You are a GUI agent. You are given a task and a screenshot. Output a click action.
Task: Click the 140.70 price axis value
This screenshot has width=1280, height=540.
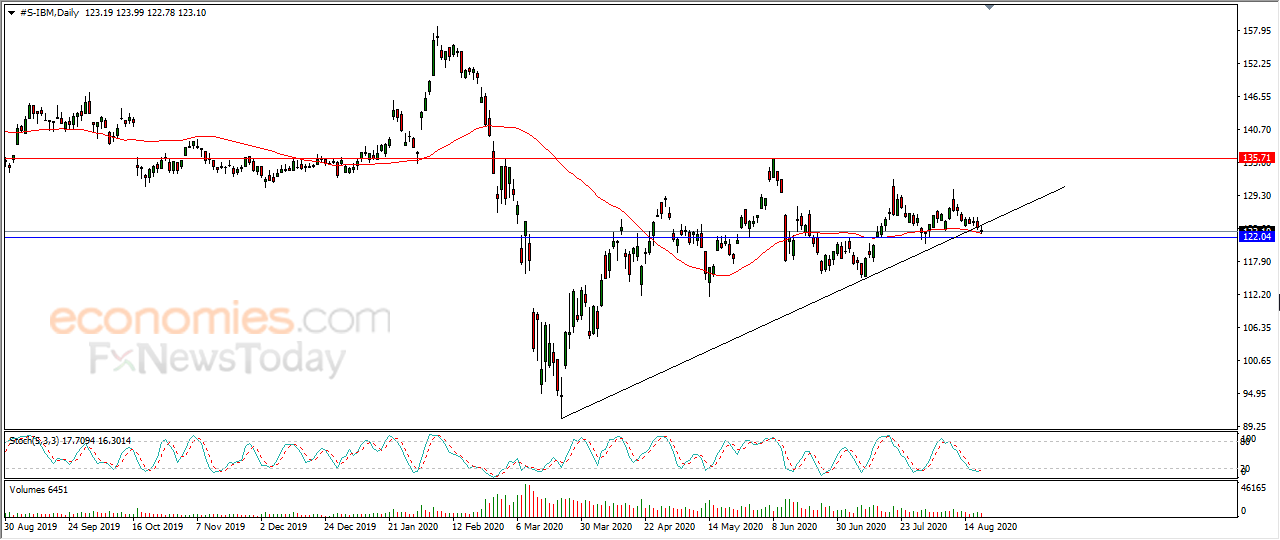[1257, 130]
